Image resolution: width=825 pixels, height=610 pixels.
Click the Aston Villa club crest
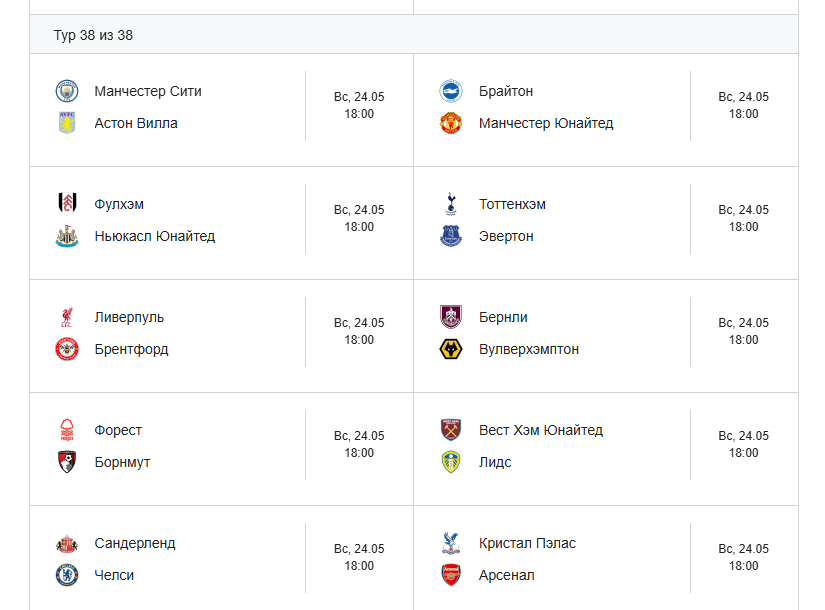tap(67, 123)
